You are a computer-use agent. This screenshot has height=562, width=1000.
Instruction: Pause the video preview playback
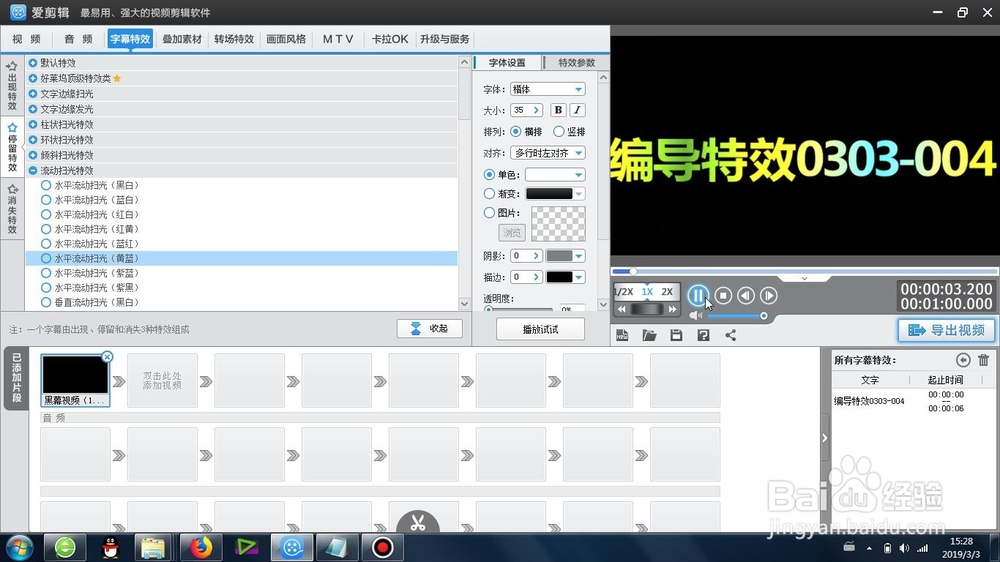[698, 295]
